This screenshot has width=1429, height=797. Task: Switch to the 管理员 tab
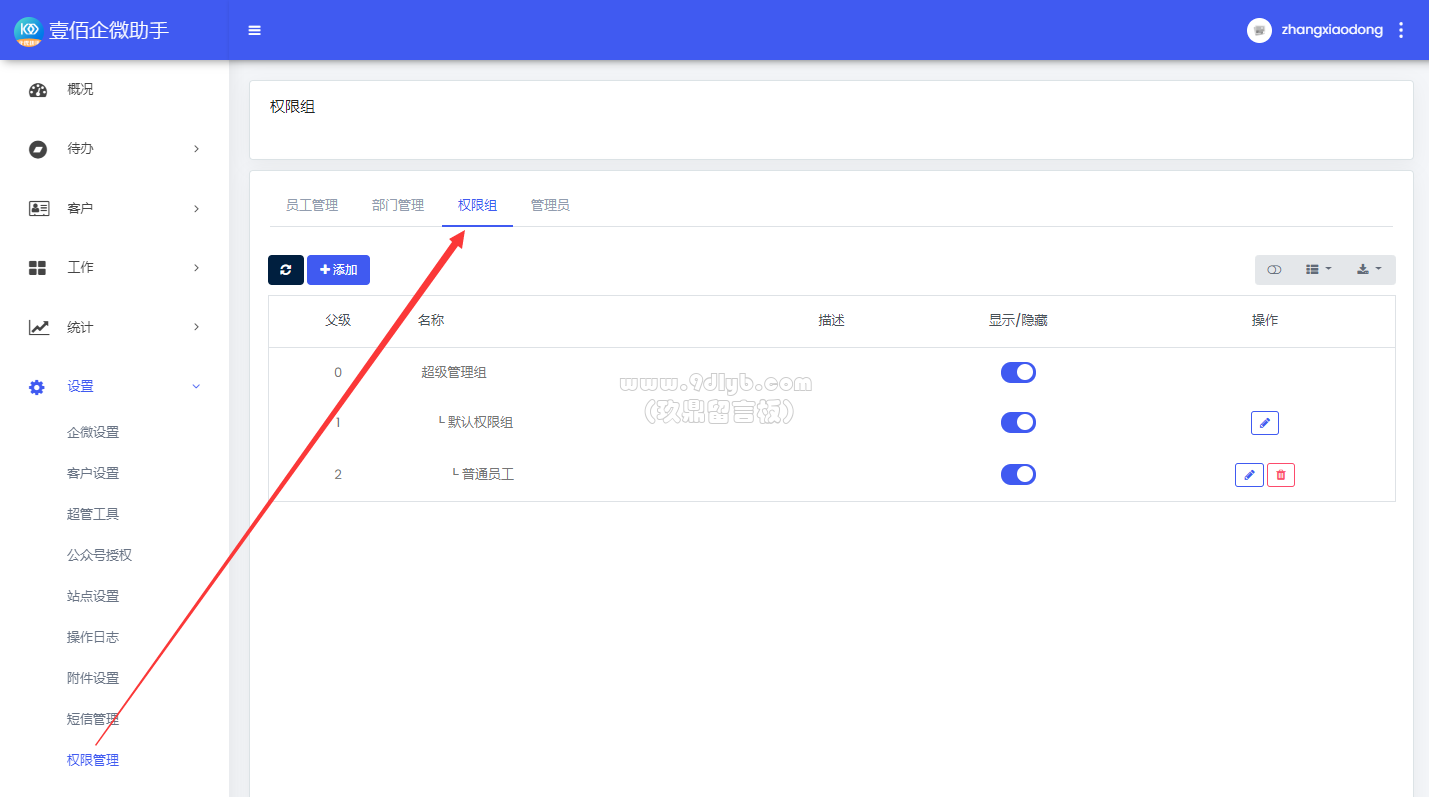pos(550,205)
